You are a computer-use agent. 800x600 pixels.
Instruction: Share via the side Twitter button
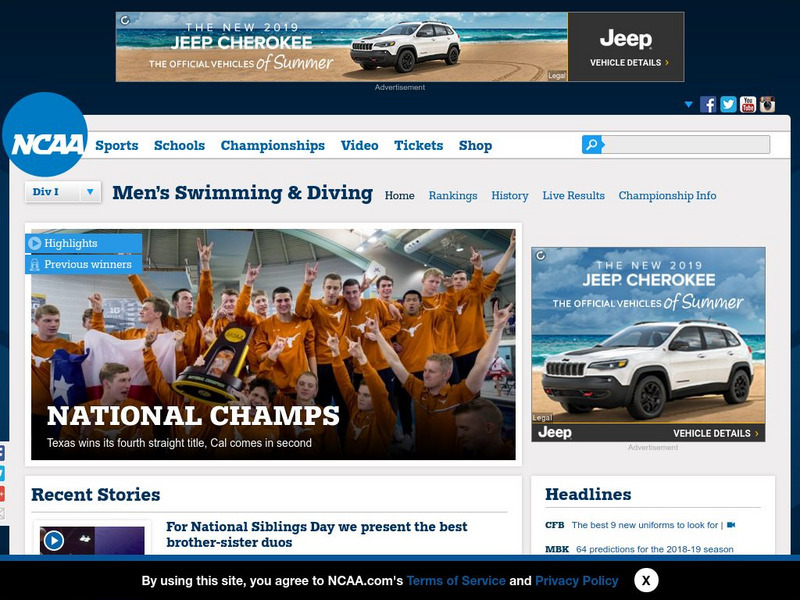[x=2, y=473]
